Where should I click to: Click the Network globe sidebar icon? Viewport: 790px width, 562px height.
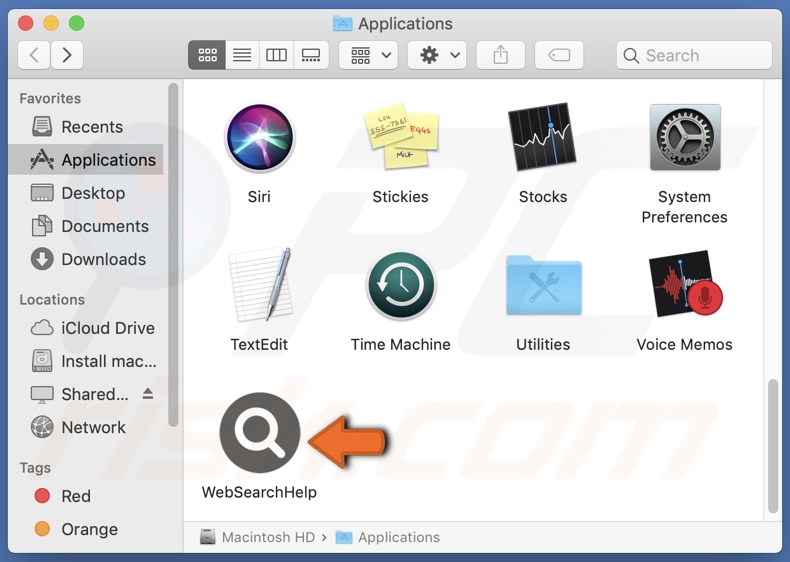pos(42,427)
